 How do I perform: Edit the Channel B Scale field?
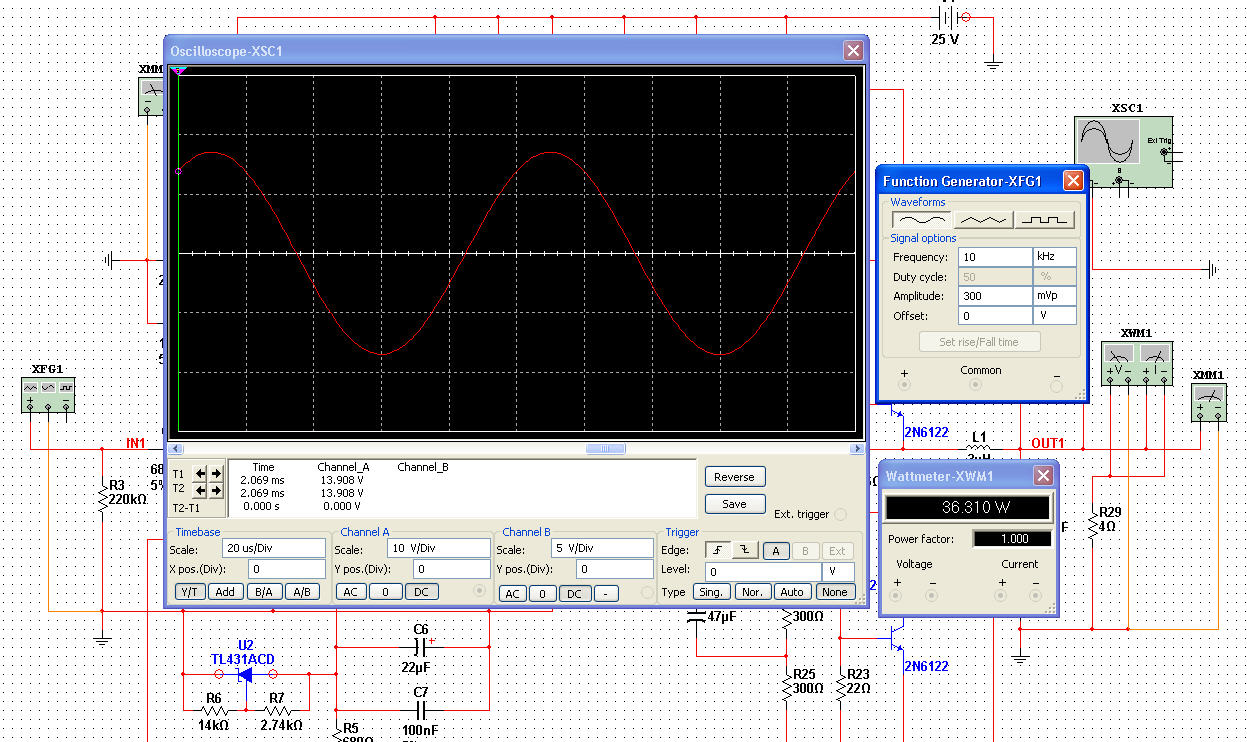pyautogui.click(x=603, y=549)
